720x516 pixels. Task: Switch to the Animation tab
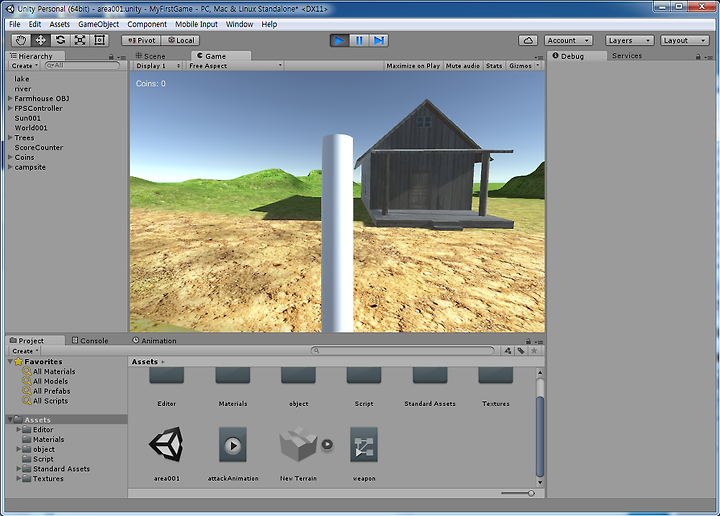(x=154, y=341)
